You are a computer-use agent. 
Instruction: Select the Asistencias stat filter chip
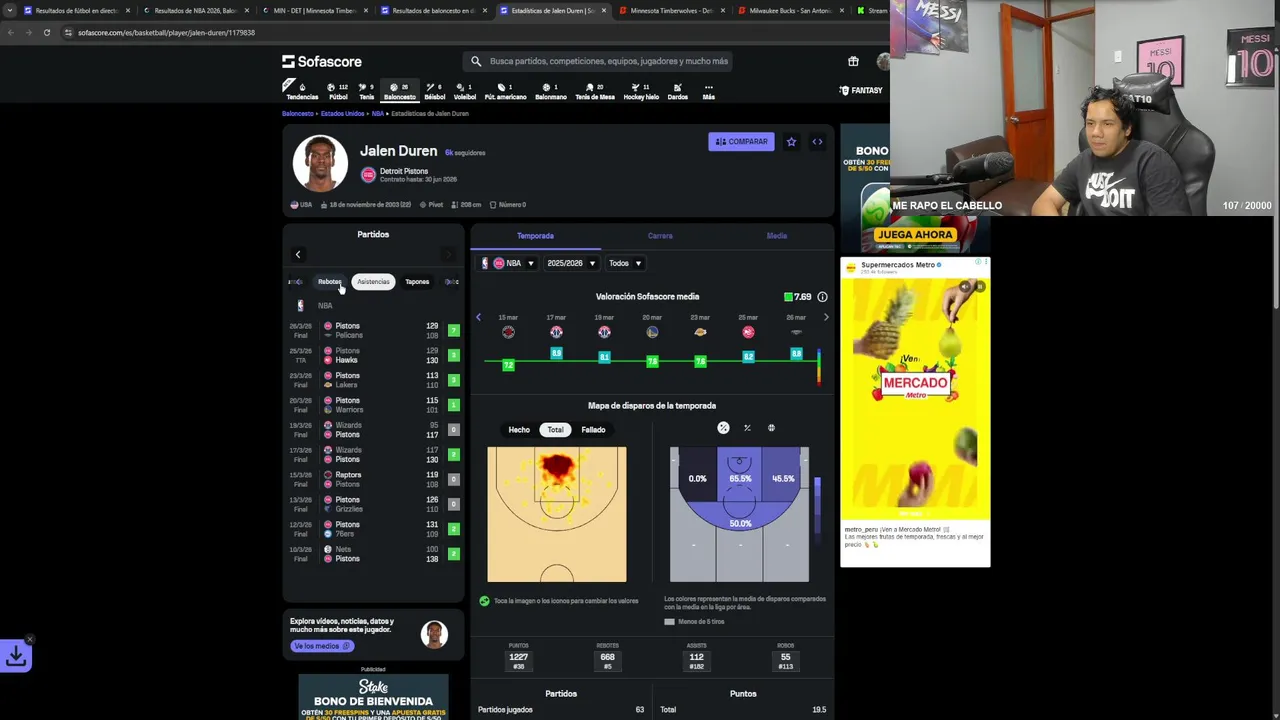tap(373, 282)
